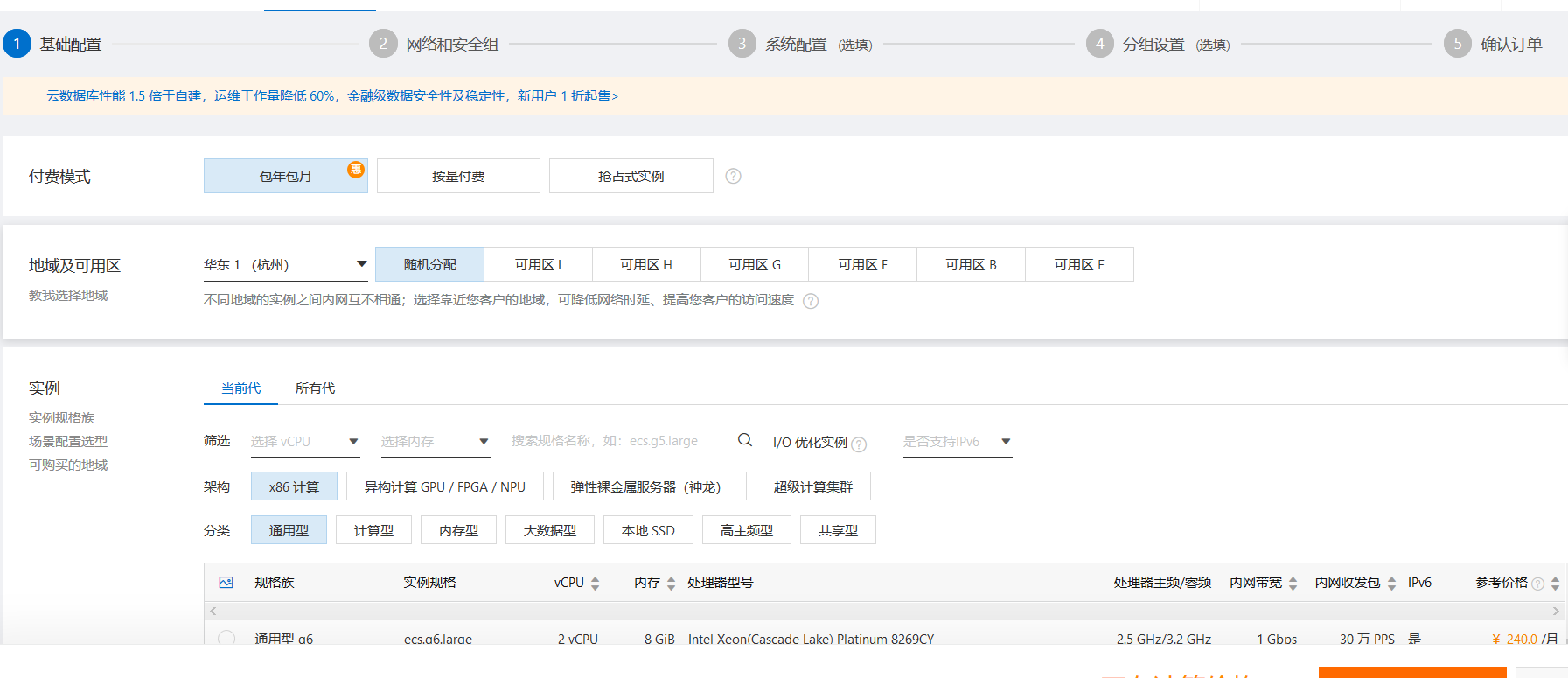Open the 选择内存 dropdown
This screenshot has width=1568, height=678.
tap(435, 441)
